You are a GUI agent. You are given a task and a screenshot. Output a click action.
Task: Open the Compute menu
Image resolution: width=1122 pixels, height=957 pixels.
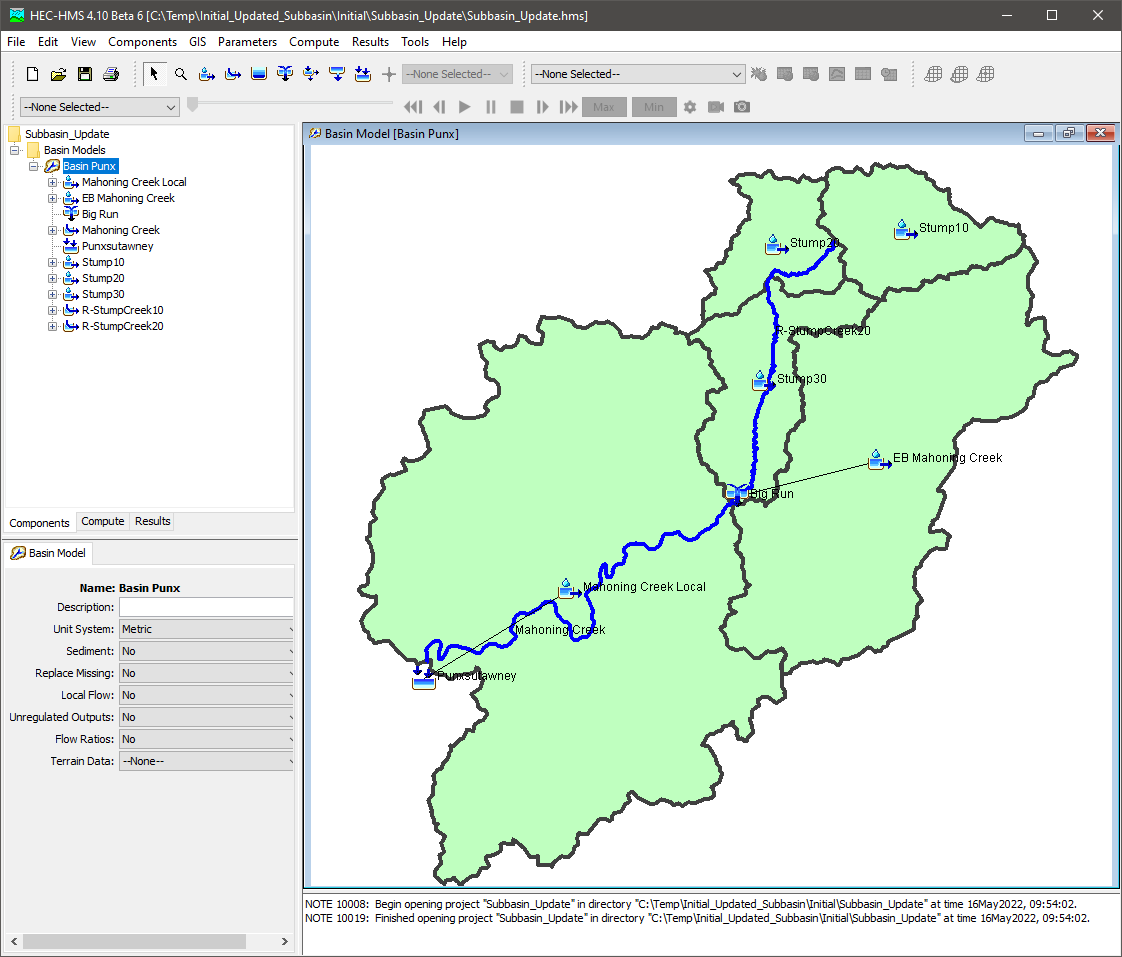[314, 42]
